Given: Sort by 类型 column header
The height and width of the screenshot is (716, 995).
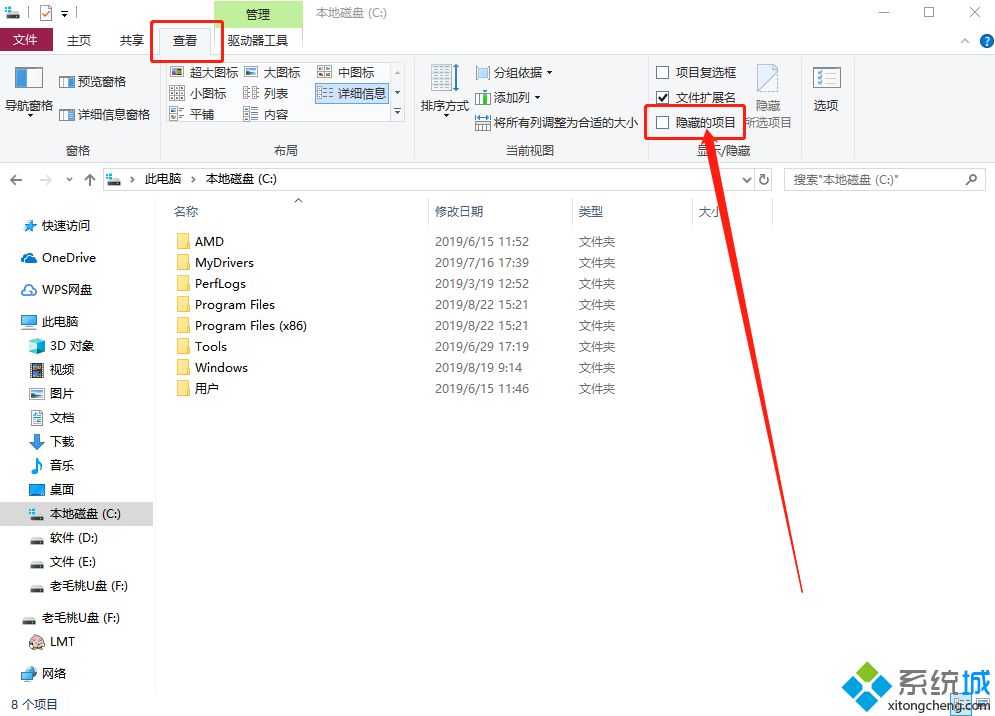Looking at the screenshot, I should [591, 211].
